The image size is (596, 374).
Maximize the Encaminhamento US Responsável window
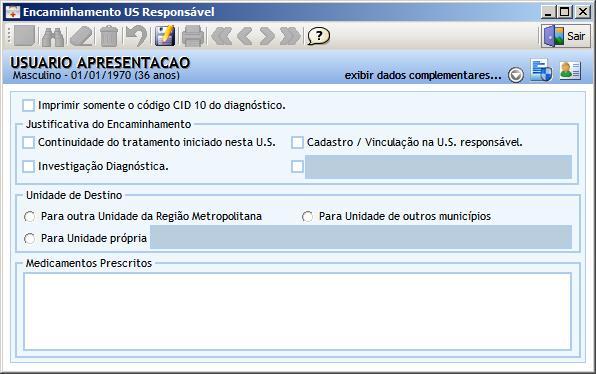pos(565,12)
